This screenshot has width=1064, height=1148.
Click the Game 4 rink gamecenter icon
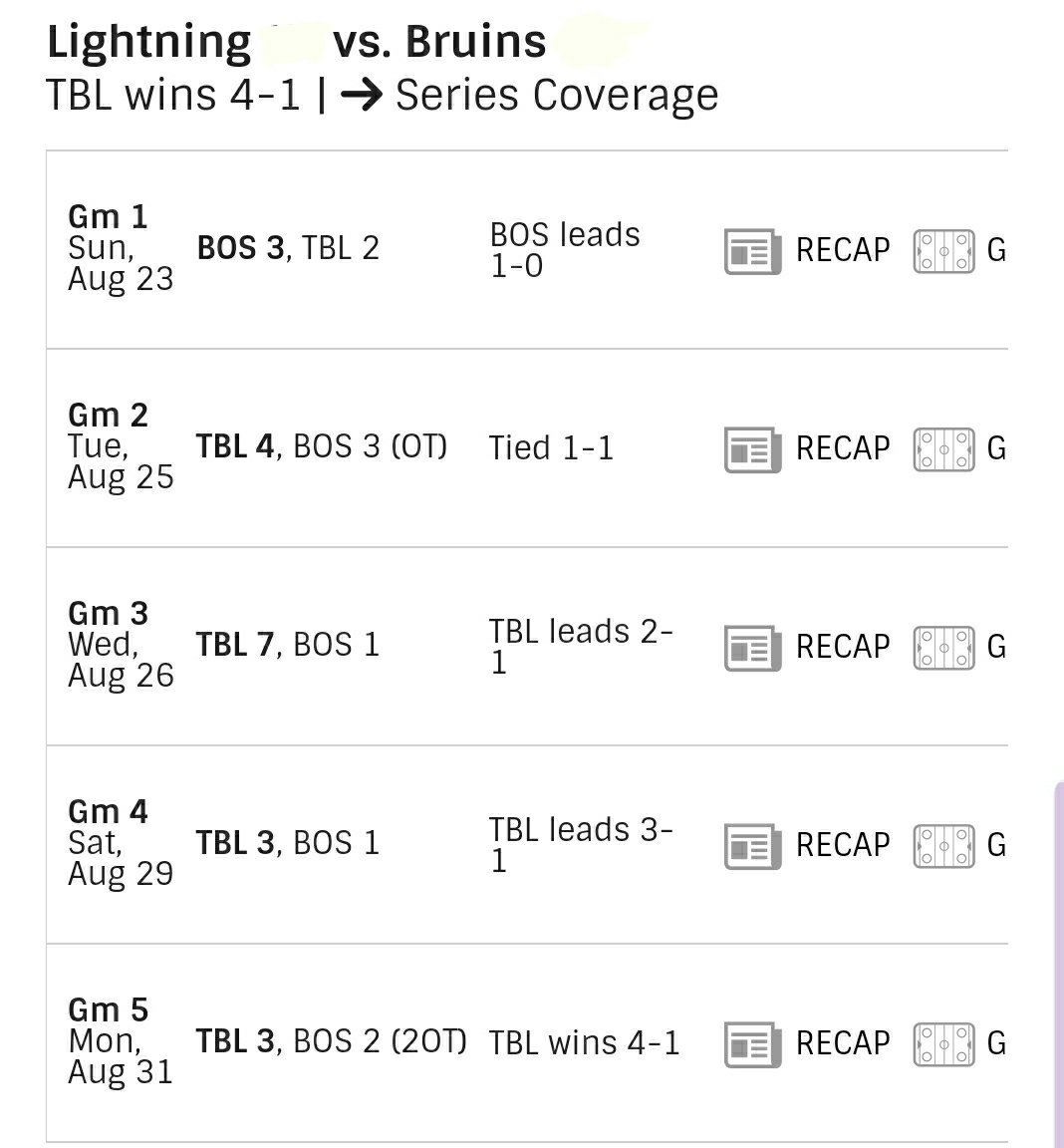point(944,846)
